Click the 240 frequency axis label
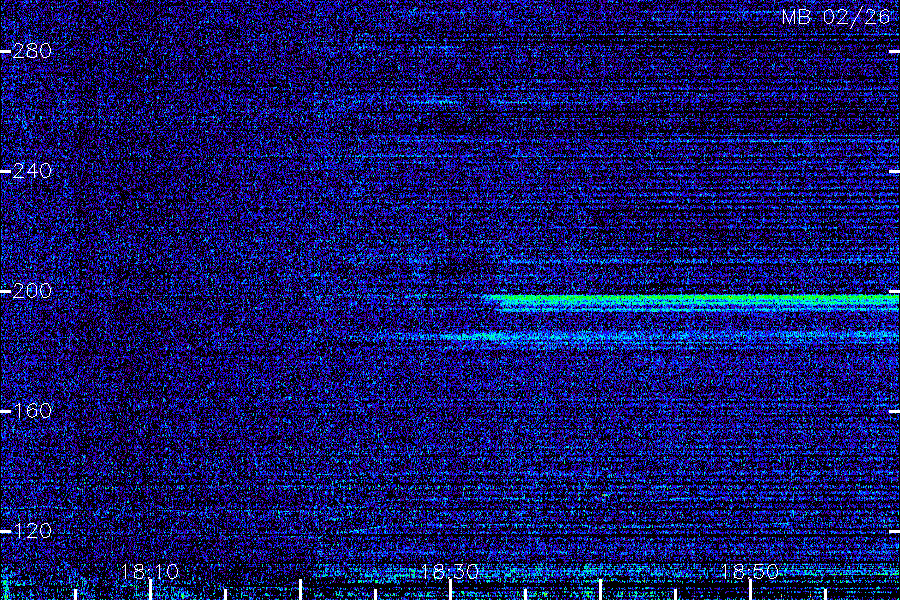The width and height of the screenshot is (900, 600). [x=32, y=171]
